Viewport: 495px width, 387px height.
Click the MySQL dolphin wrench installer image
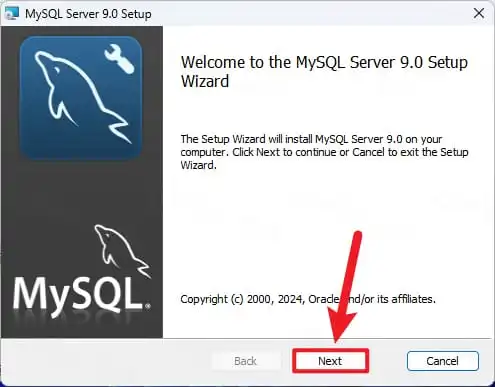coord(81,98)
